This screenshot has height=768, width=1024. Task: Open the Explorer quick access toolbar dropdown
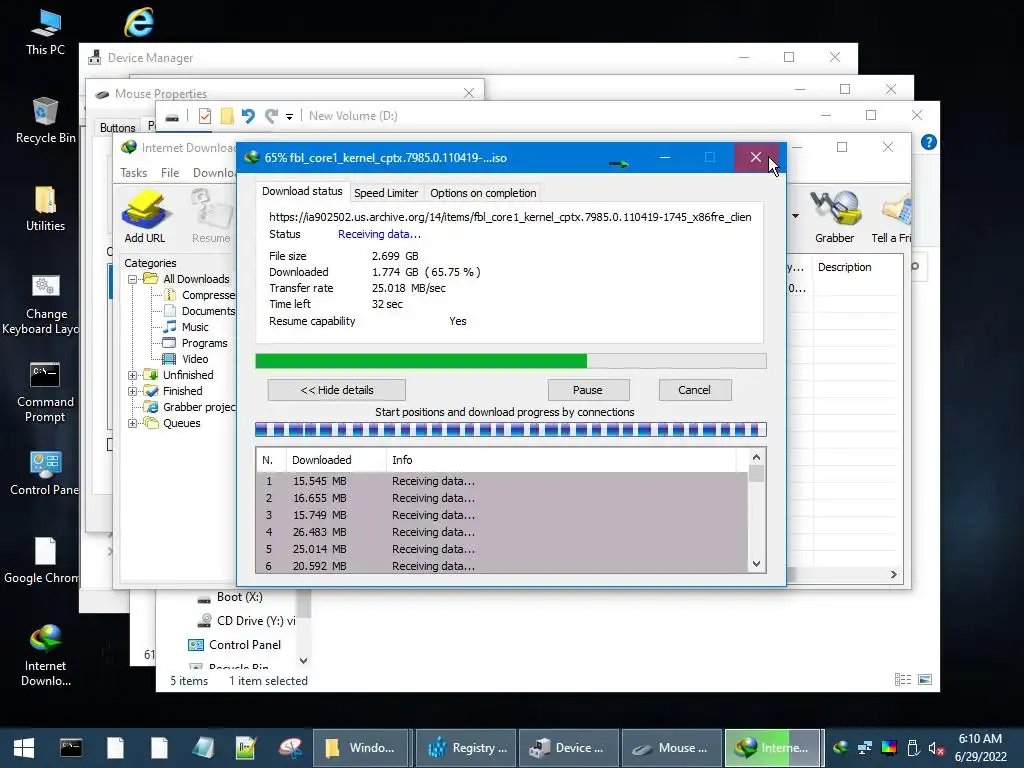289,117
